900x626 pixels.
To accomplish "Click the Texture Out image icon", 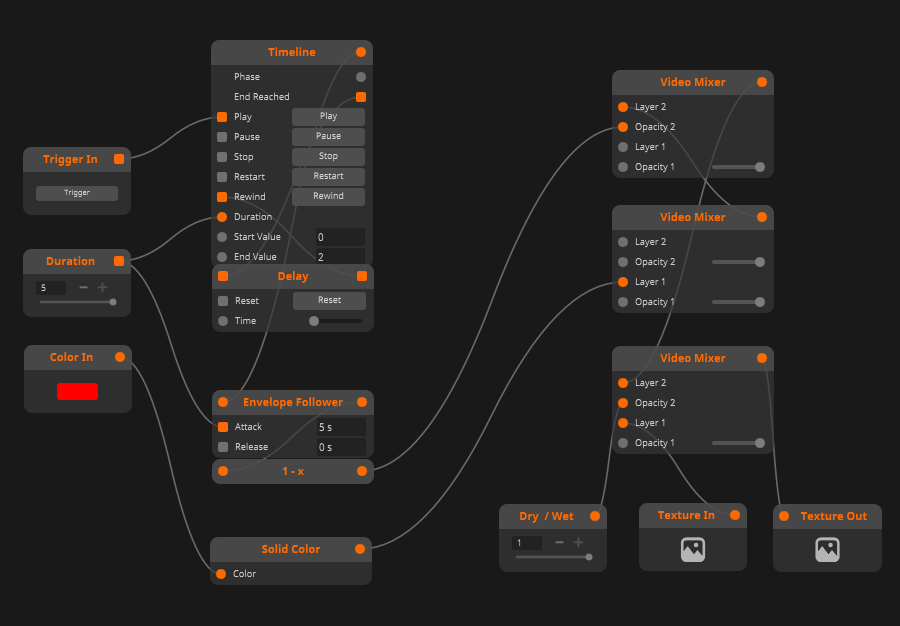I will click(x=827, y=549).
